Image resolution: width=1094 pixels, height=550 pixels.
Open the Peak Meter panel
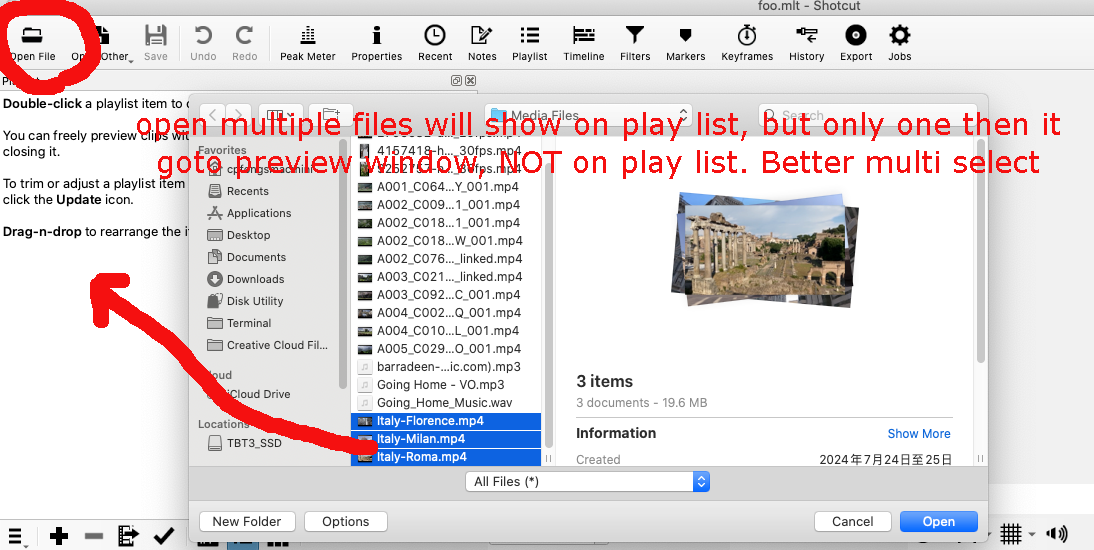[x=307, y=43]
